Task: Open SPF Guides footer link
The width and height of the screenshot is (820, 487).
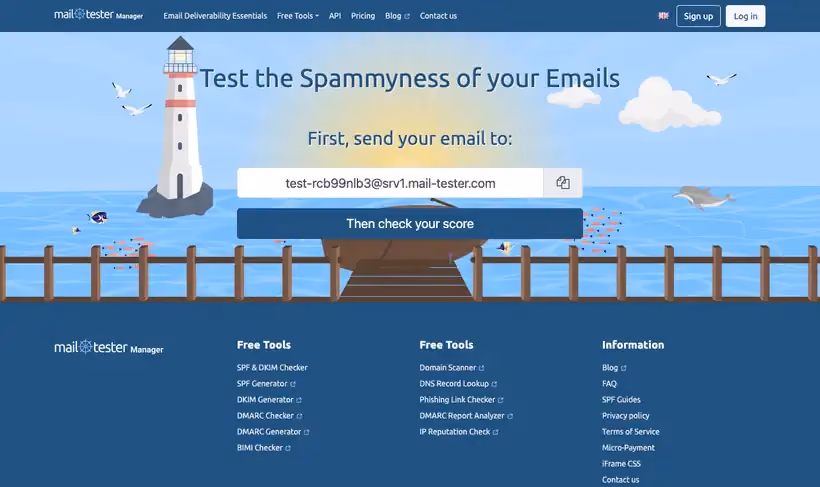Action: tap(621, 400)
